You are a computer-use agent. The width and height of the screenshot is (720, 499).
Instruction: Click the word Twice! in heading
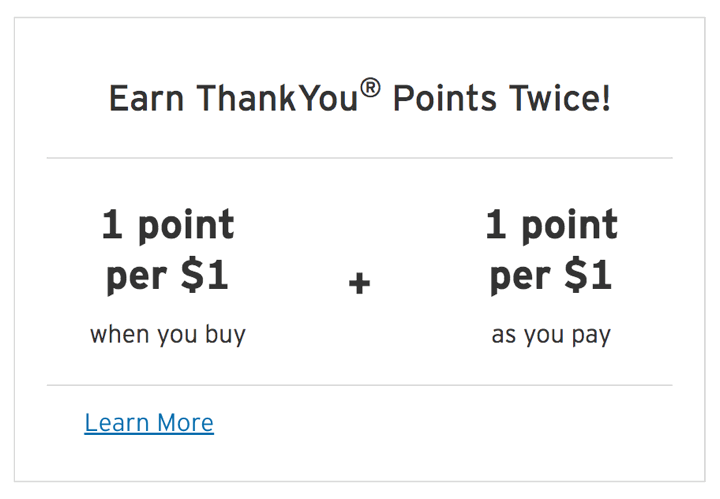click(x=560, y=98)
